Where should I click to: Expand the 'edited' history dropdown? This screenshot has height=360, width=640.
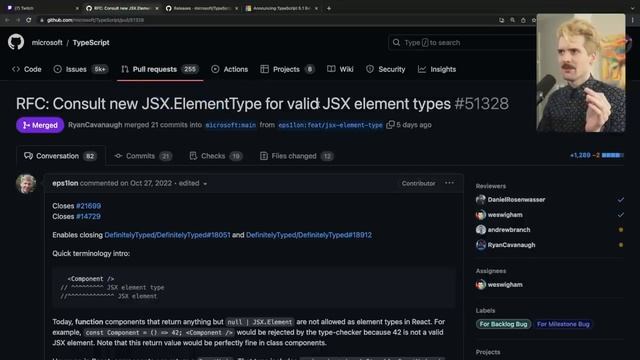point(193,183)
